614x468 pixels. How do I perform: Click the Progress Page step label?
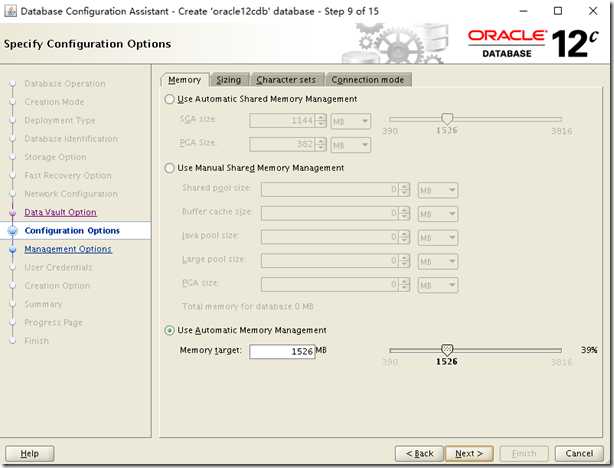pyautogui.click(x=54, y=323)
